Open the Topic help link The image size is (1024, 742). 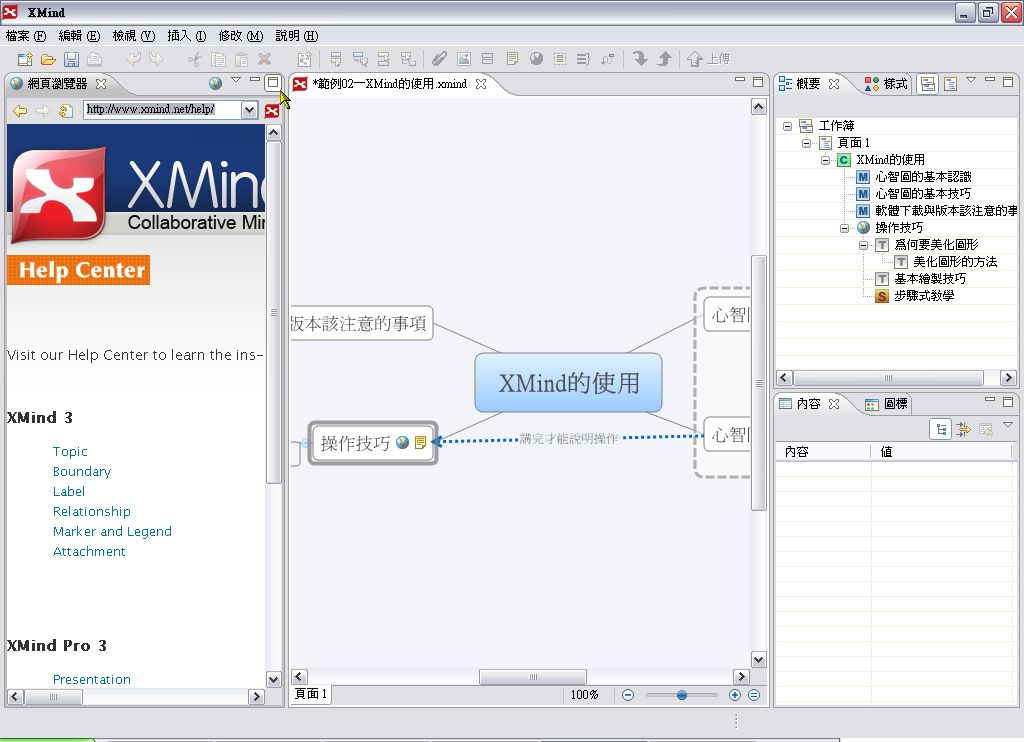(70, 451)
